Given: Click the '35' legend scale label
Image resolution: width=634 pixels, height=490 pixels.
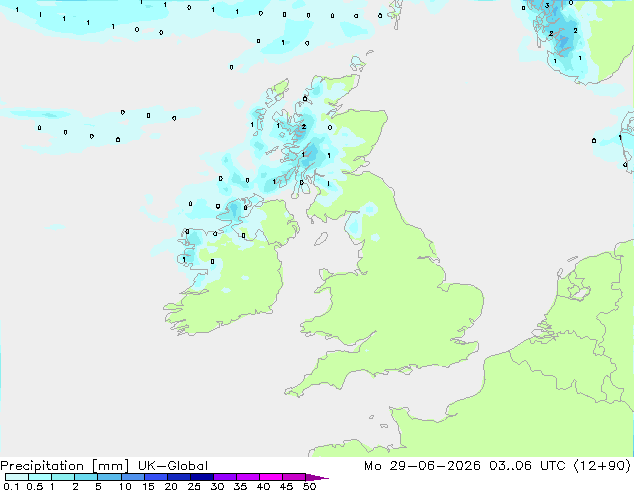Looking at the screenshot, I should tap(241, 486).
